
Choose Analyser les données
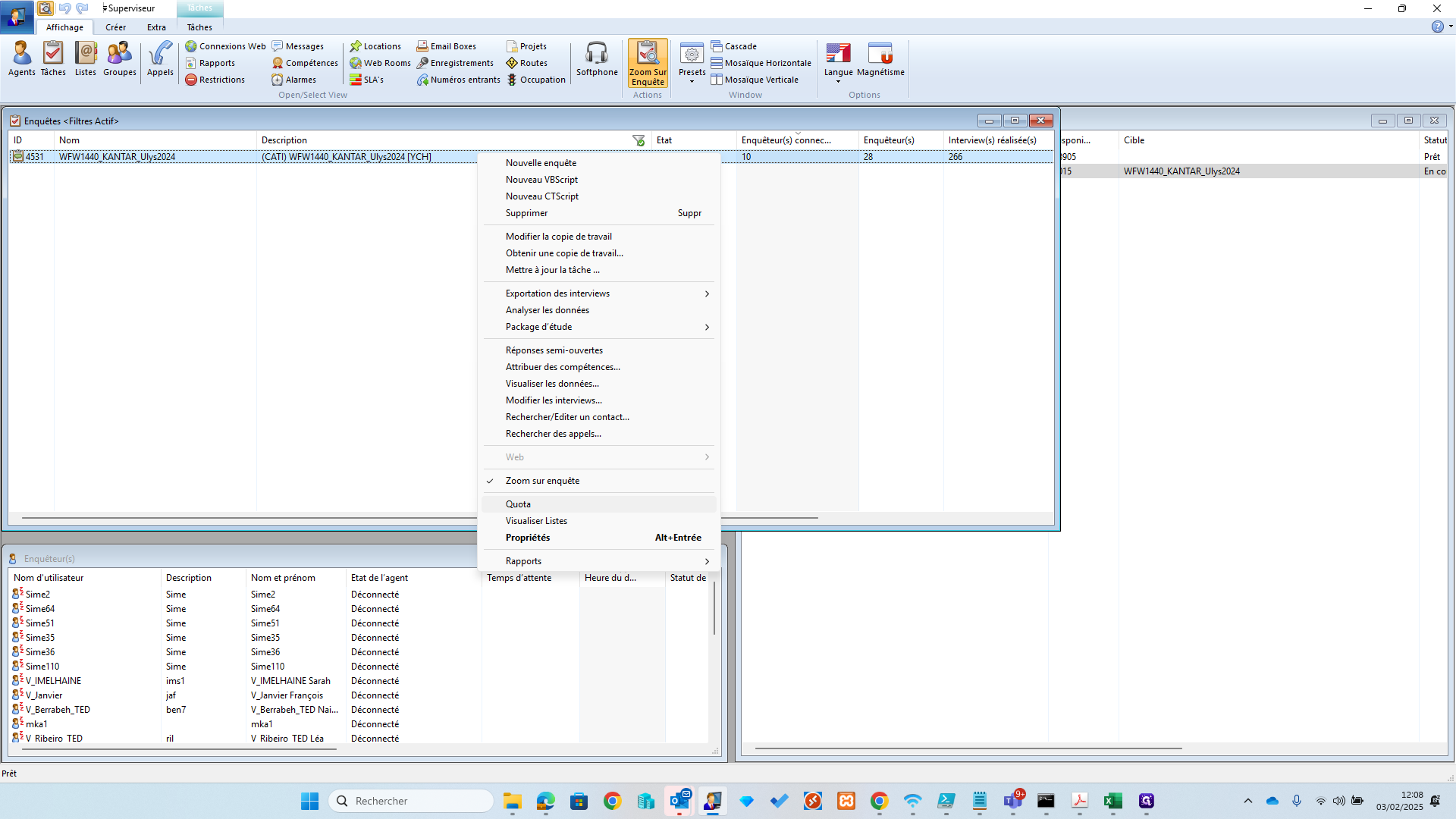[598, 310]
